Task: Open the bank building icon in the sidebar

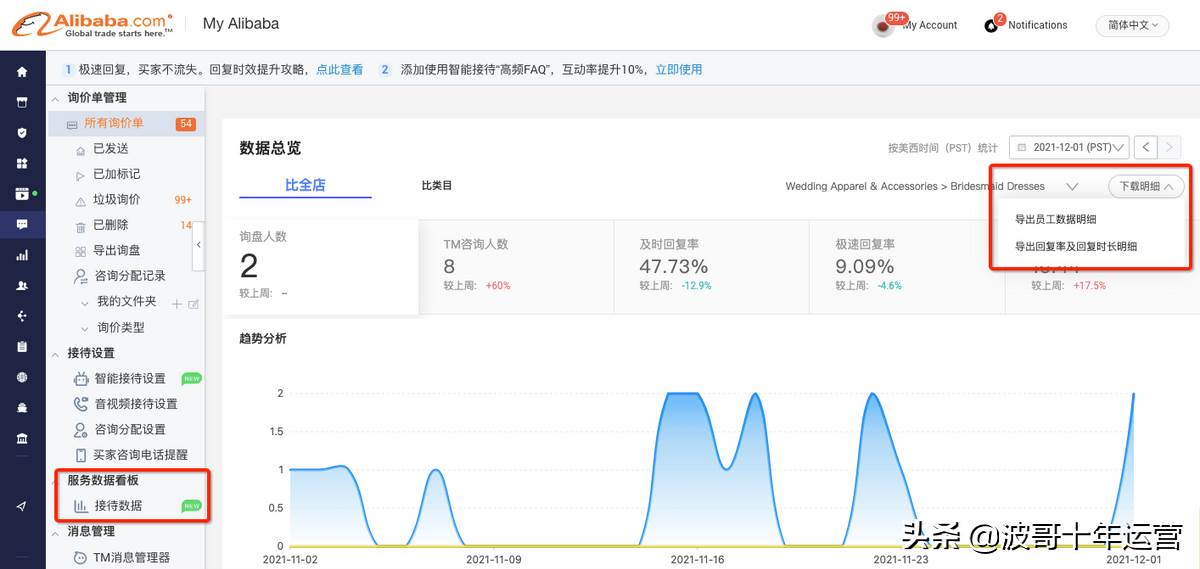Action: pos(22,438)
